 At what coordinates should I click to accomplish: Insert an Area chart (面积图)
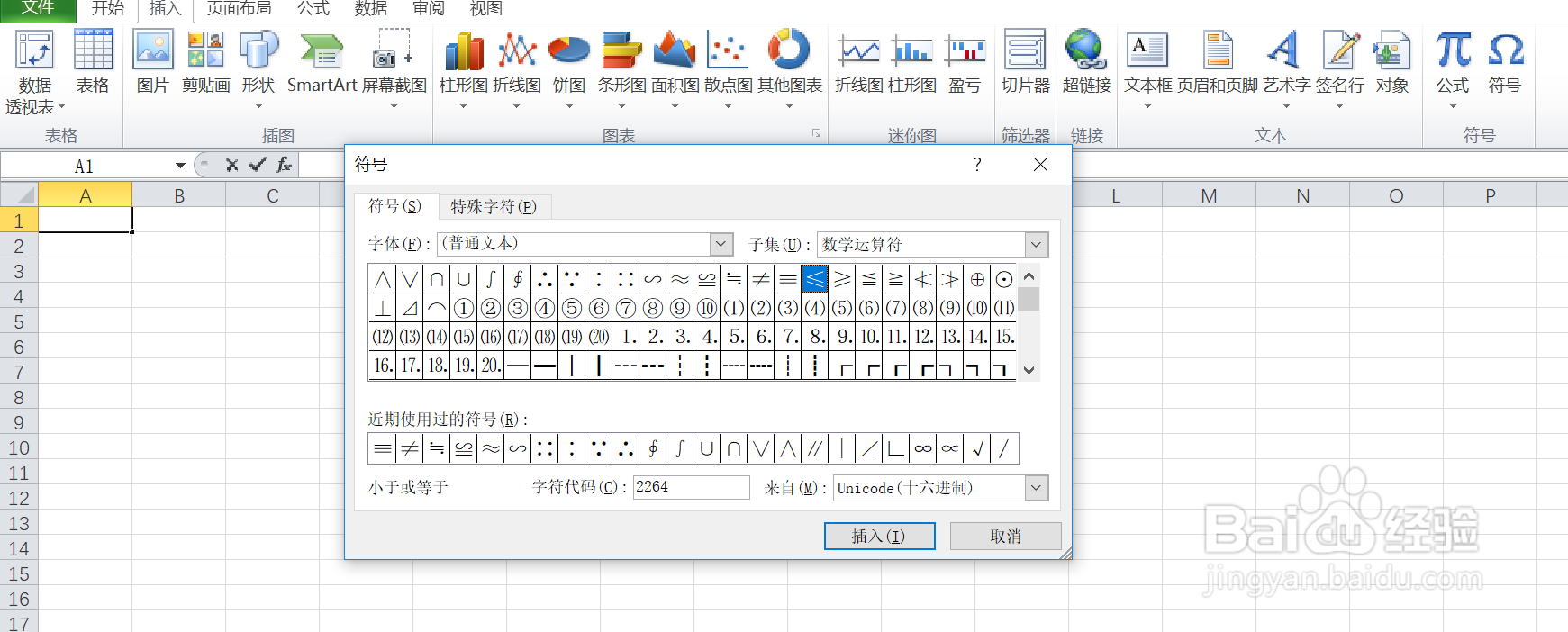pos(675,70)
